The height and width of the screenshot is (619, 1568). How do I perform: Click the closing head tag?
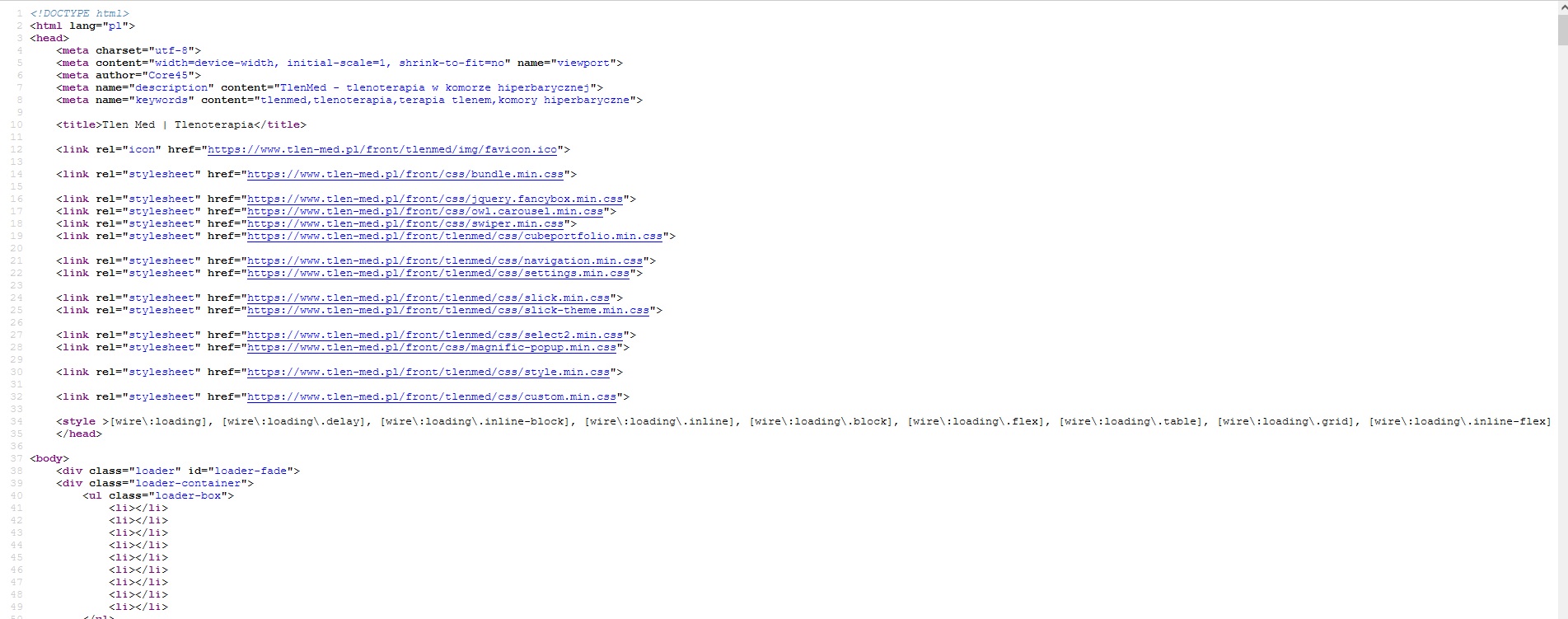[79, 434]
